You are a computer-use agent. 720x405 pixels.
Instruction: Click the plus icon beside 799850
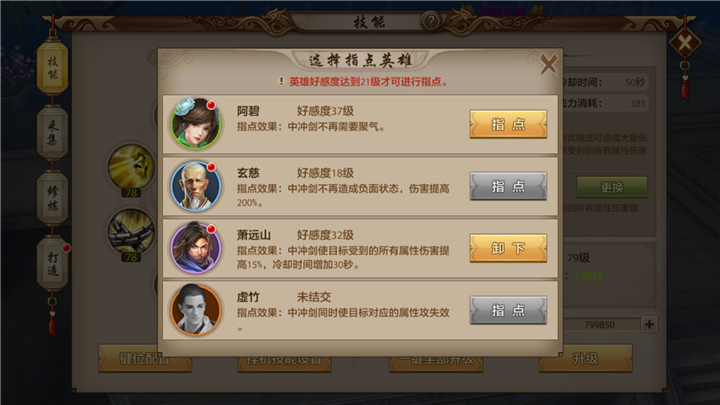point(649,324)
